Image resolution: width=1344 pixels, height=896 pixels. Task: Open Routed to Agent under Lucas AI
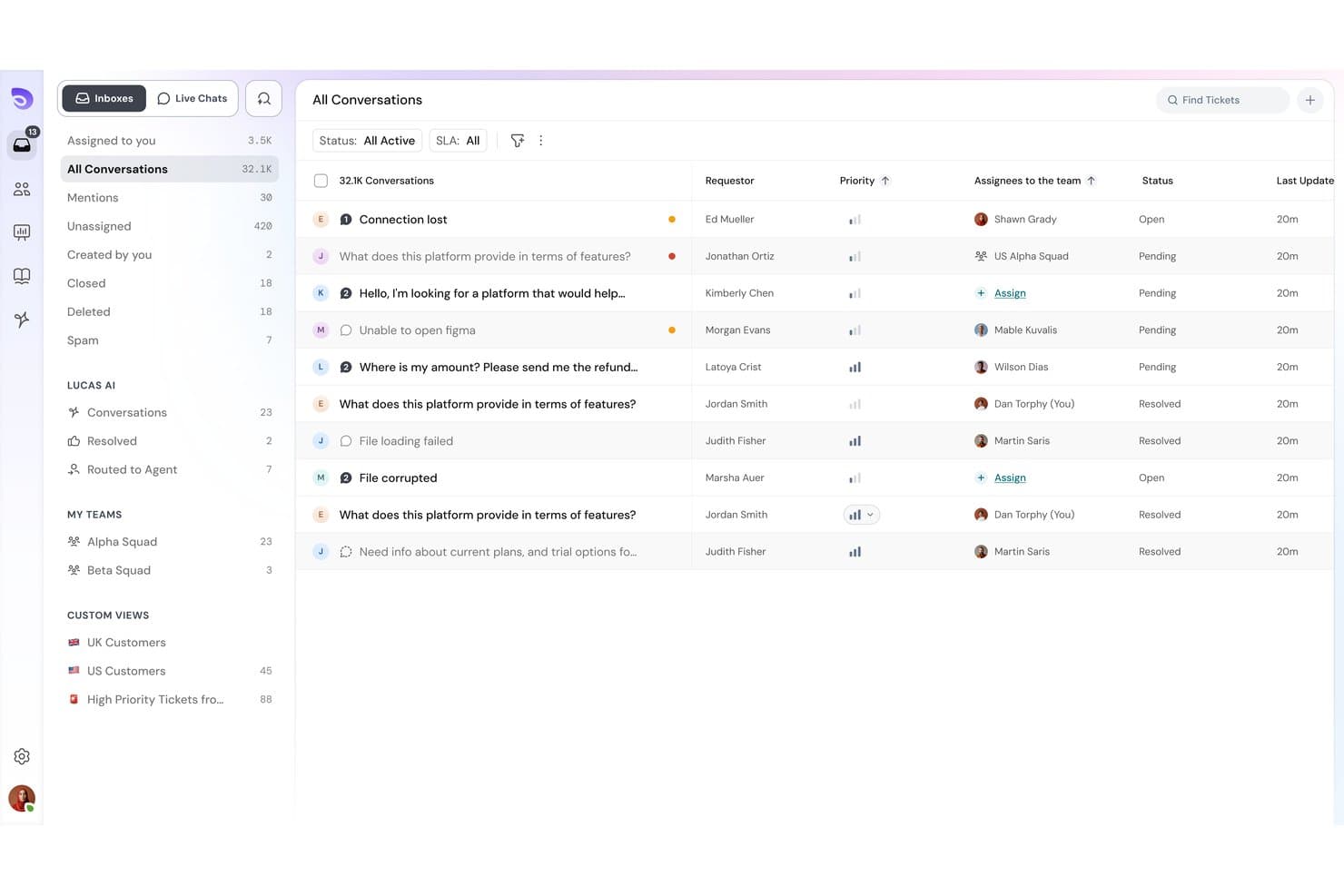pos(169,469)
